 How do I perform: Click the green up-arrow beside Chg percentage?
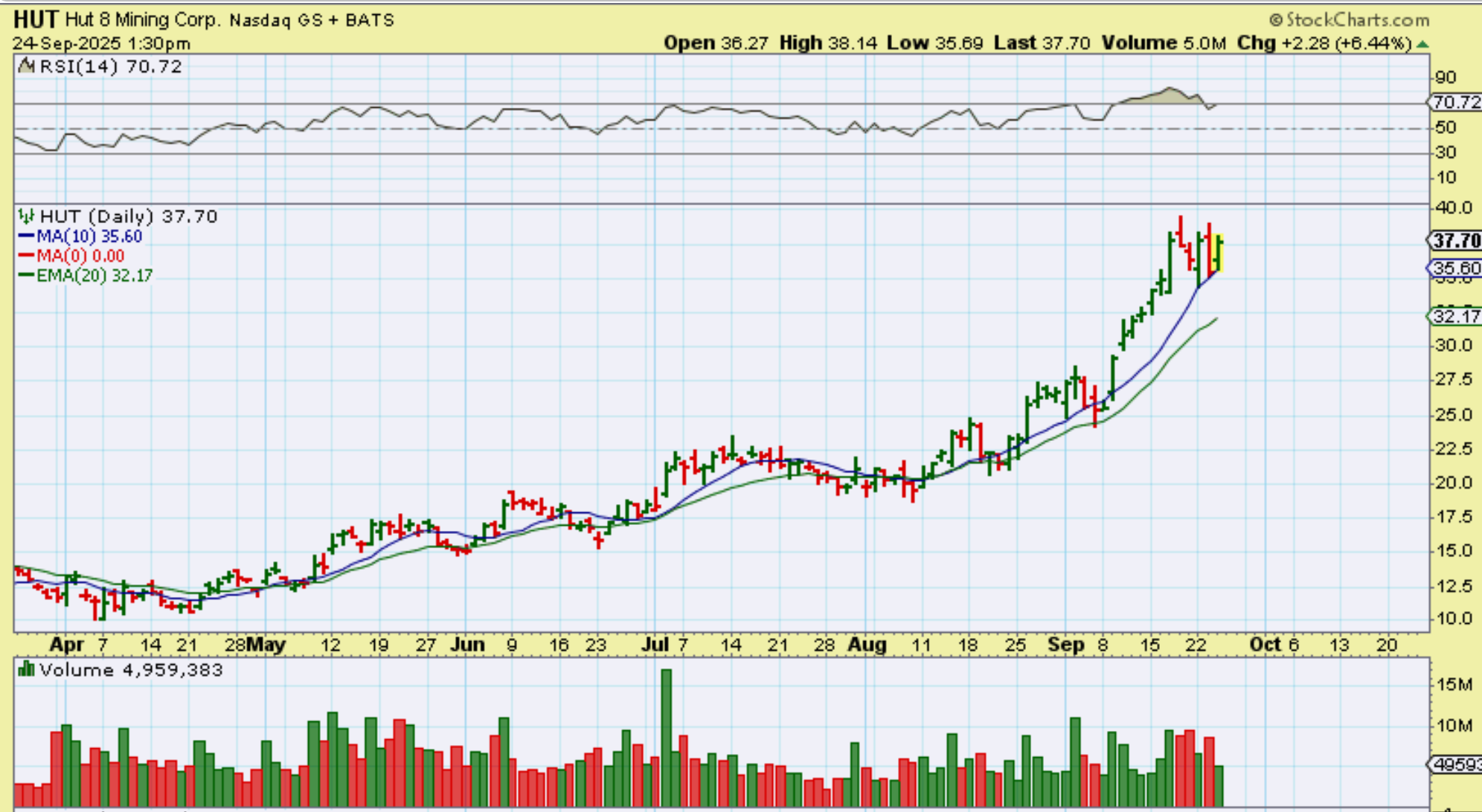(1422, 44)
